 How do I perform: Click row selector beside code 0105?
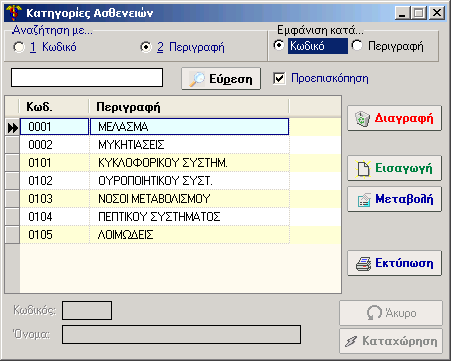[12, 235]
